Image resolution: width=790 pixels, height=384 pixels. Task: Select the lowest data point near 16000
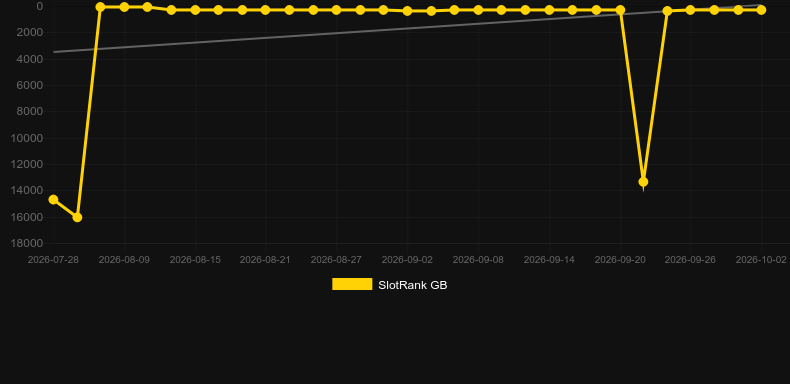[77, 217]
